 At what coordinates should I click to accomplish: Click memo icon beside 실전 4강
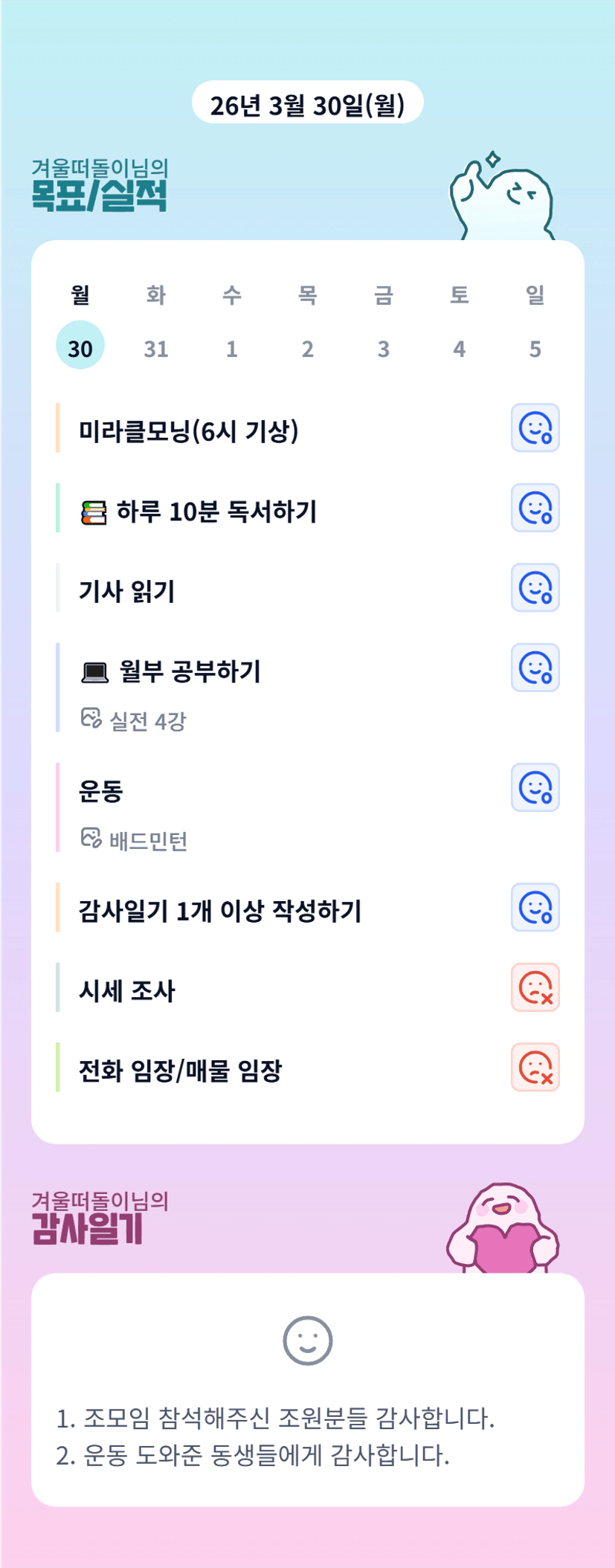pyautogui.click(x=91, y=719)
